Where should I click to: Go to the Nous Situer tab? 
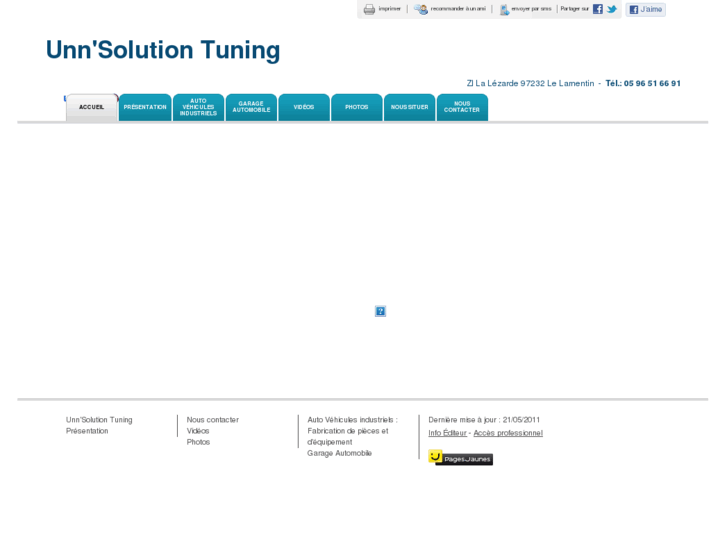pyautogui.click(x=410, y=107)
